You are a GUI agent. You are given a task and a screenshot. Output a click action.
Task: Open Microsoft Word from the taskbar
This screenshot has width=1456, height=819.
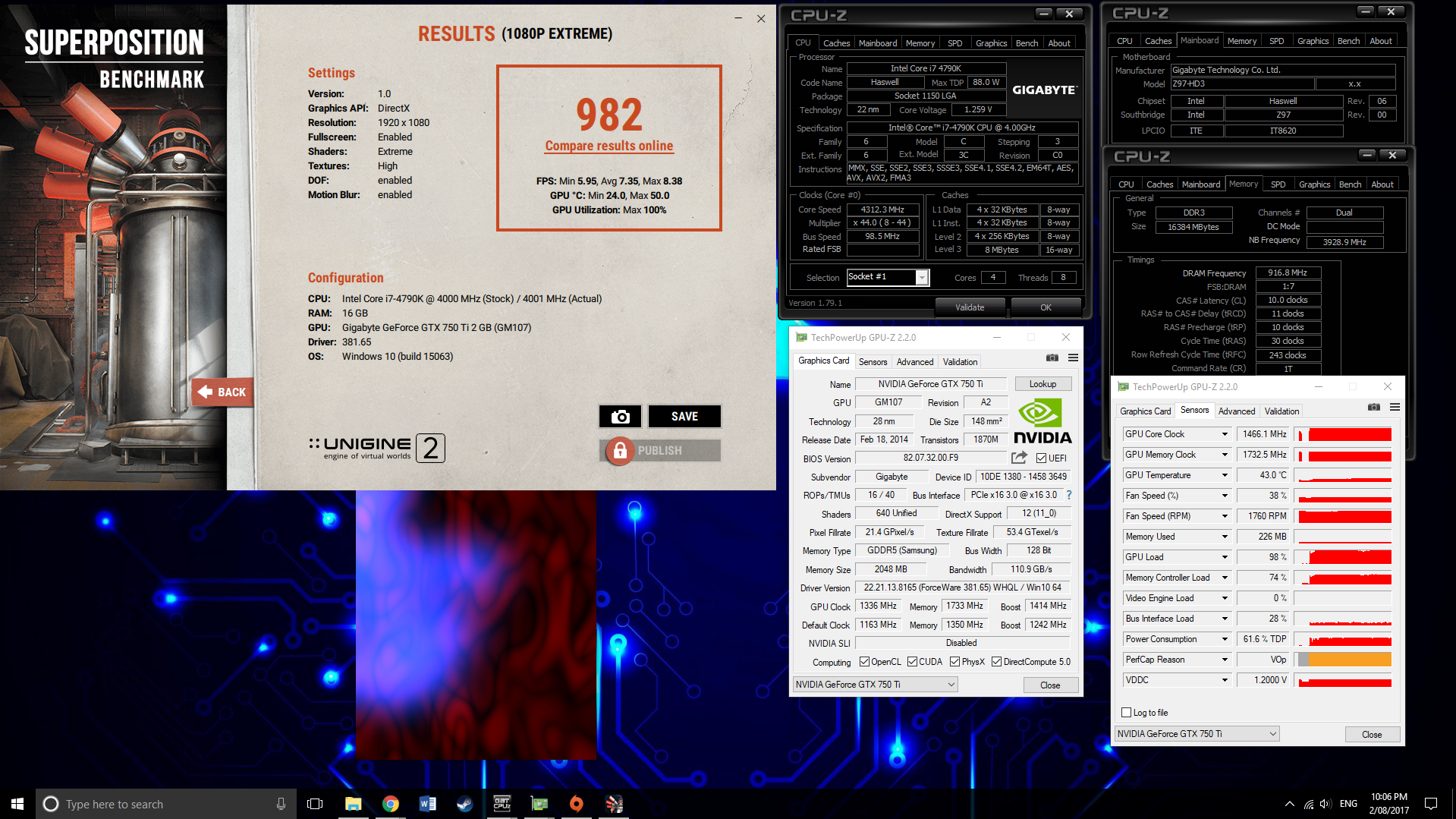(x=427, y=804)
